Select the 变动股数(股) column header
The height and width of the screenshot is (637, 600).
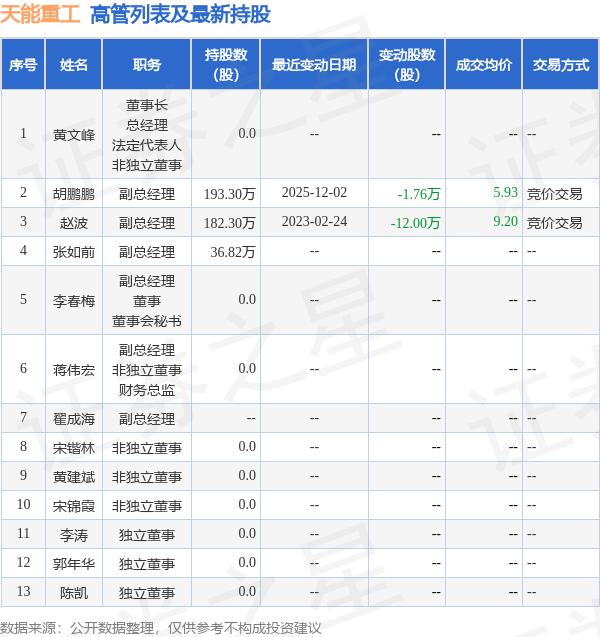tap(407, 65)
